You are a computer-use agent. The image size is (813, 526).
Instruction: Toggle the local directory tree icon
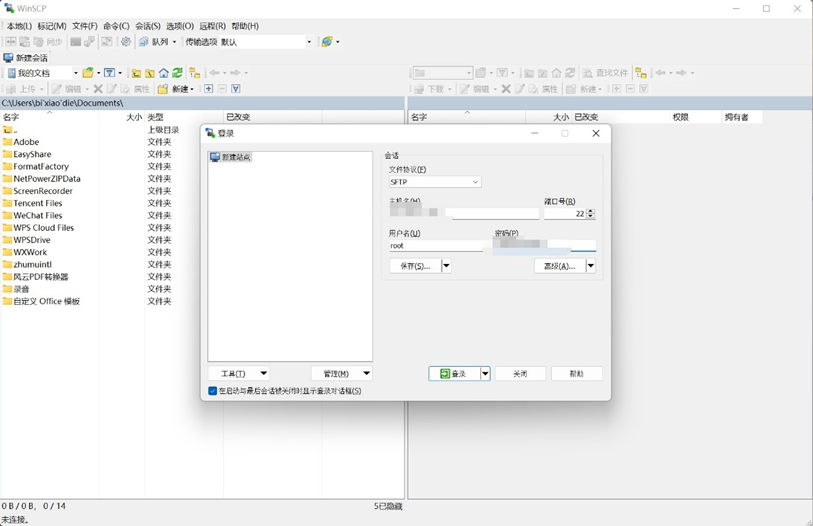[194, 73]
